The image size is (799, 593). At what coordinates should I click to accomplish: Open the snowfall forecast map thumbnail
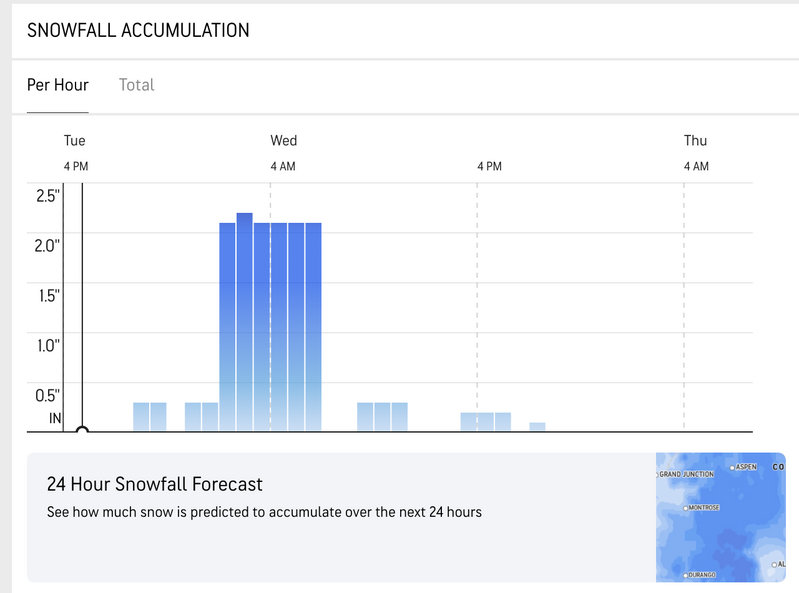point(720,517)
